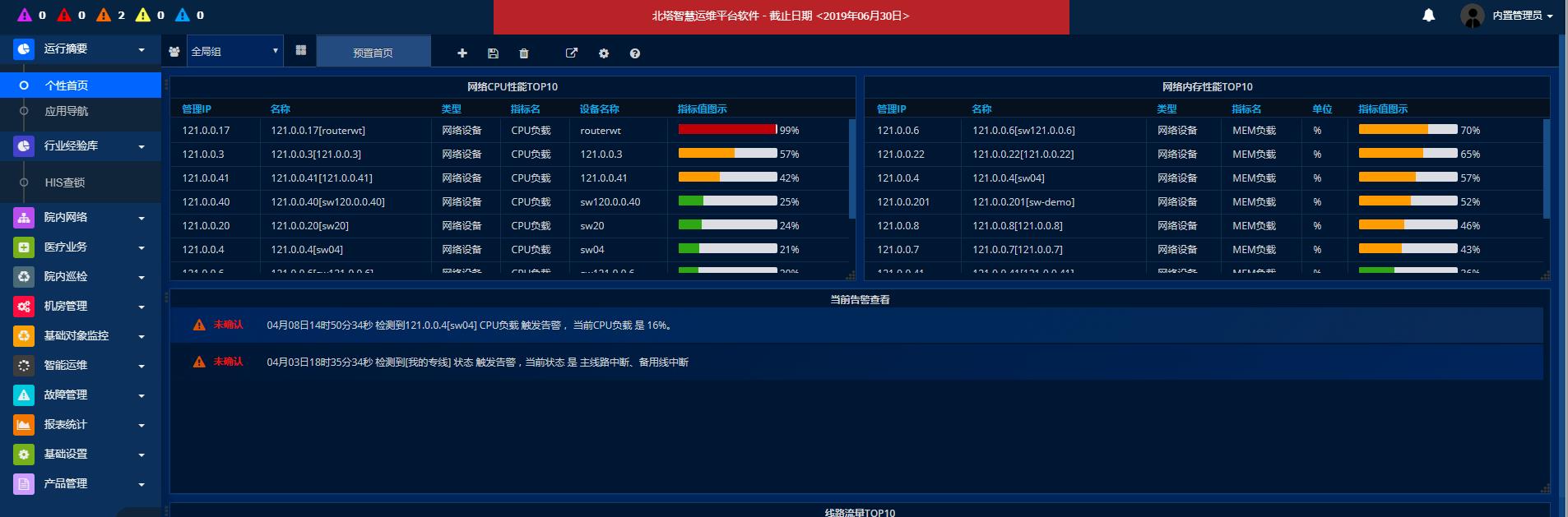Screen dimensions: 1568x517
Task: Select HIS查锁 in the sidebar
Action: click(x=65, y=182)
